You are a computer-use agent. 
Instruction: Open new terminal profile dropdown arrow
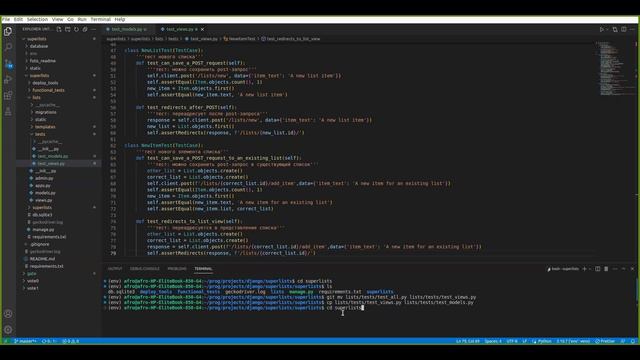590,269
